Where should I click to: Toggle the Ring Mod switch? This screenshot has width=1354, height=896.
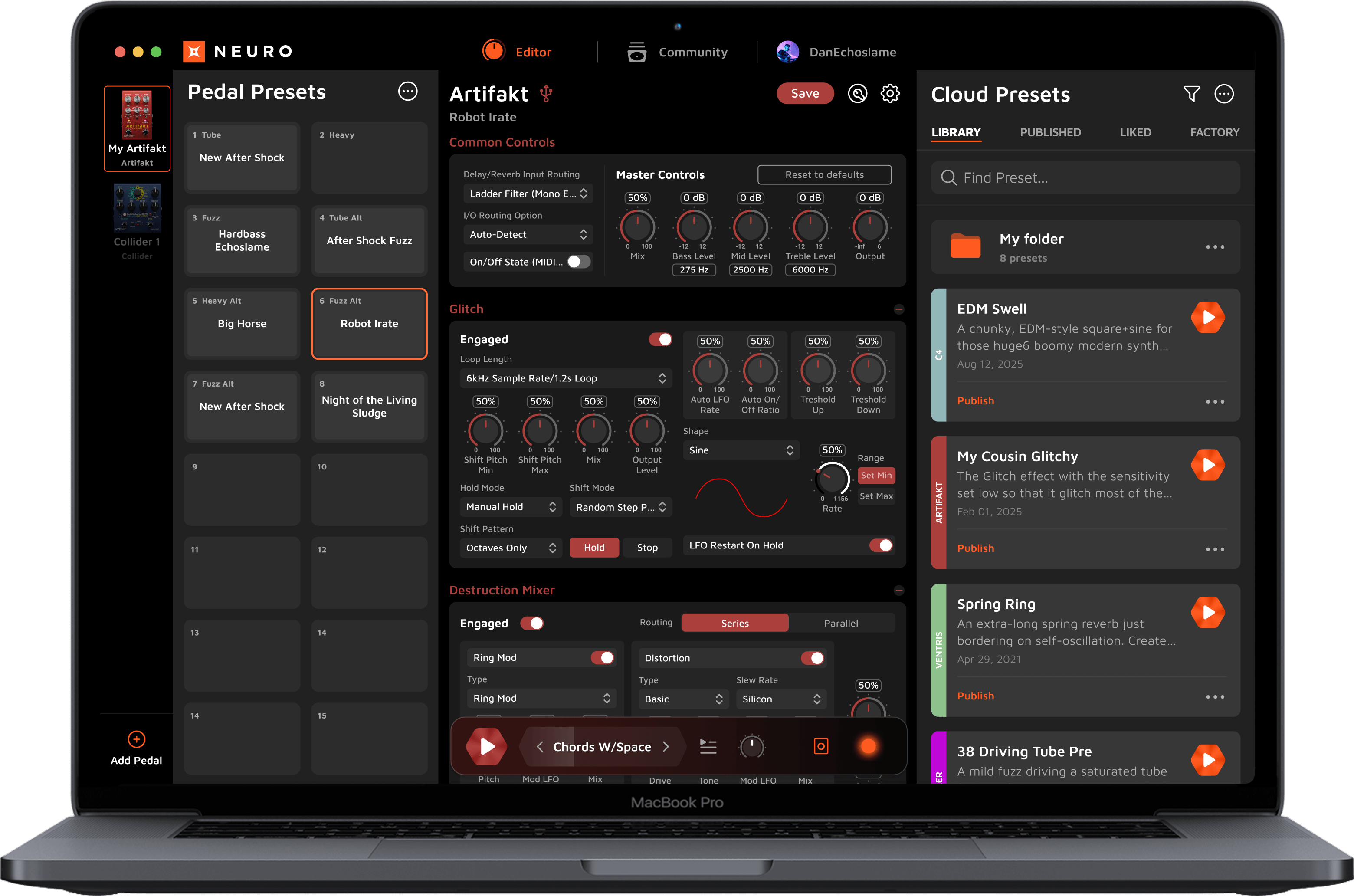(602, 658)
